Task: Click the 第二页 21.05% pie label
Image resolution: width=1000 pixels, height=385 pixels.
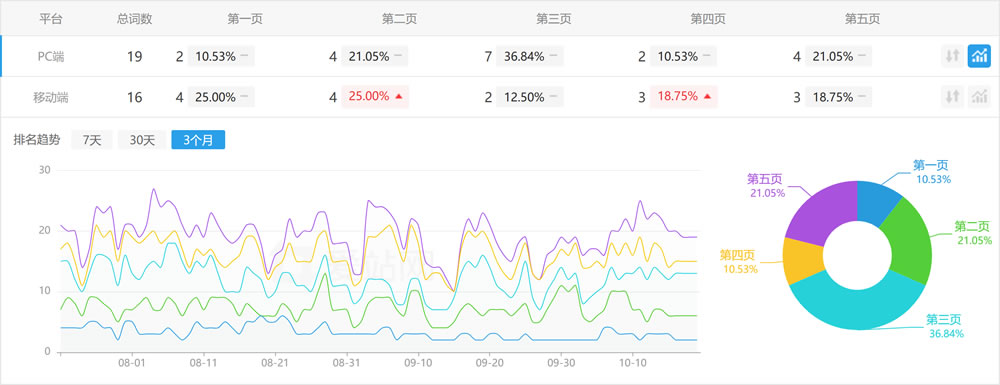Action: [974, 233]
